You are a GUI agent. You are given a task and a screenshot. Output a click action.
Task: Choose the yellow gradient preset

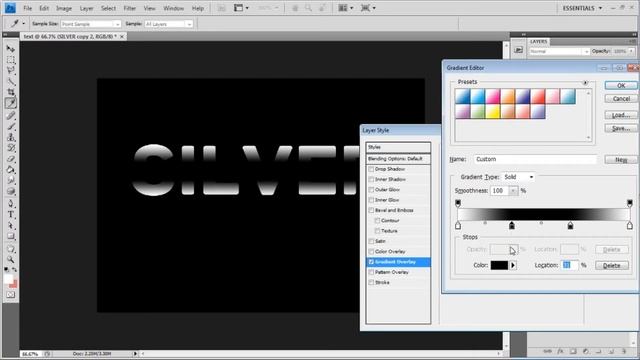pos(493,111)
